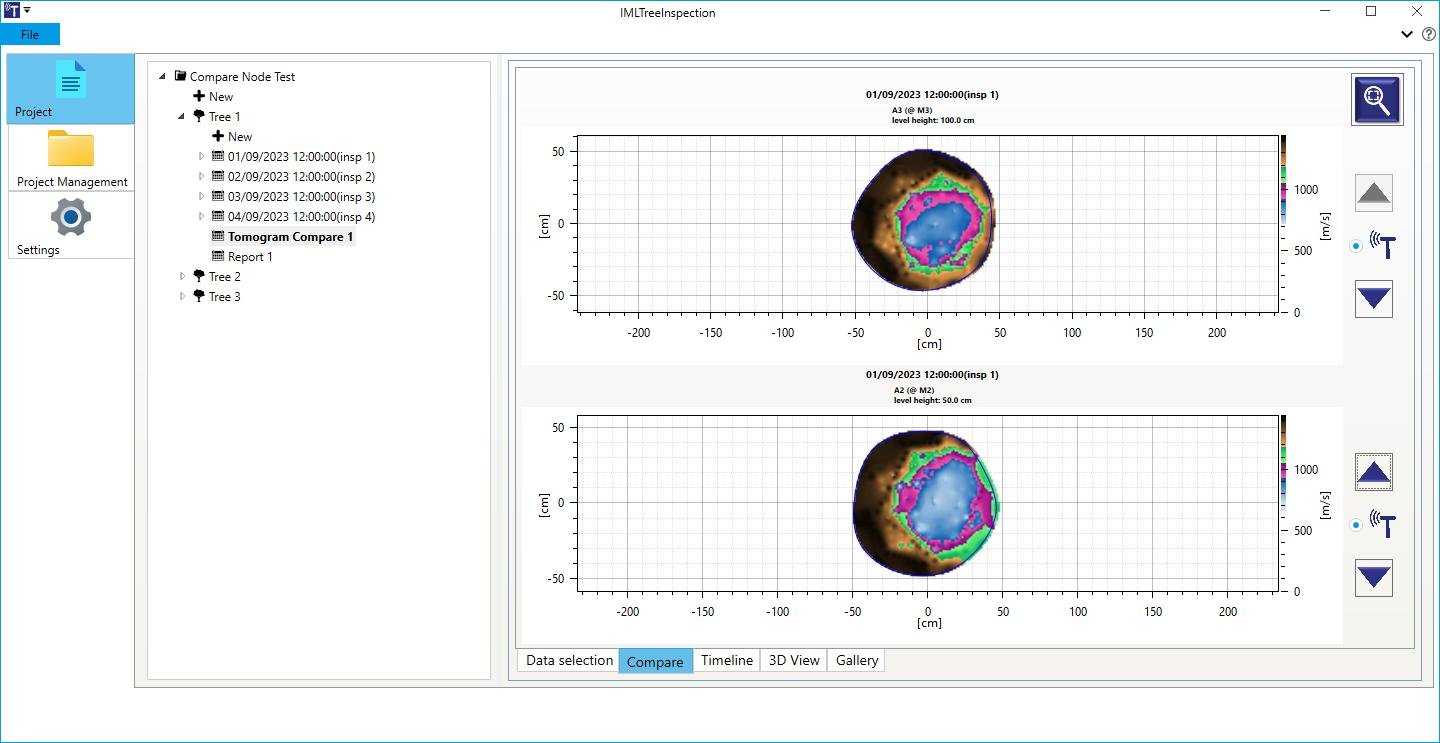
Task: Collapse the ribbon using chevron arrow
Action: 1407,34
